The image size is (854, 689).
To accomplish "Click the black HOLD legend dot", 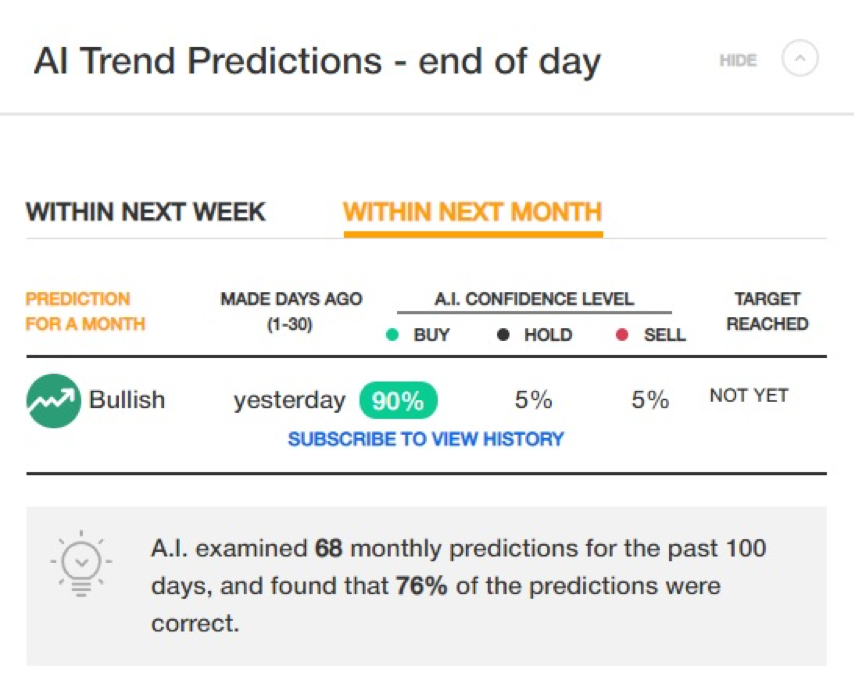I will (503, 334).
